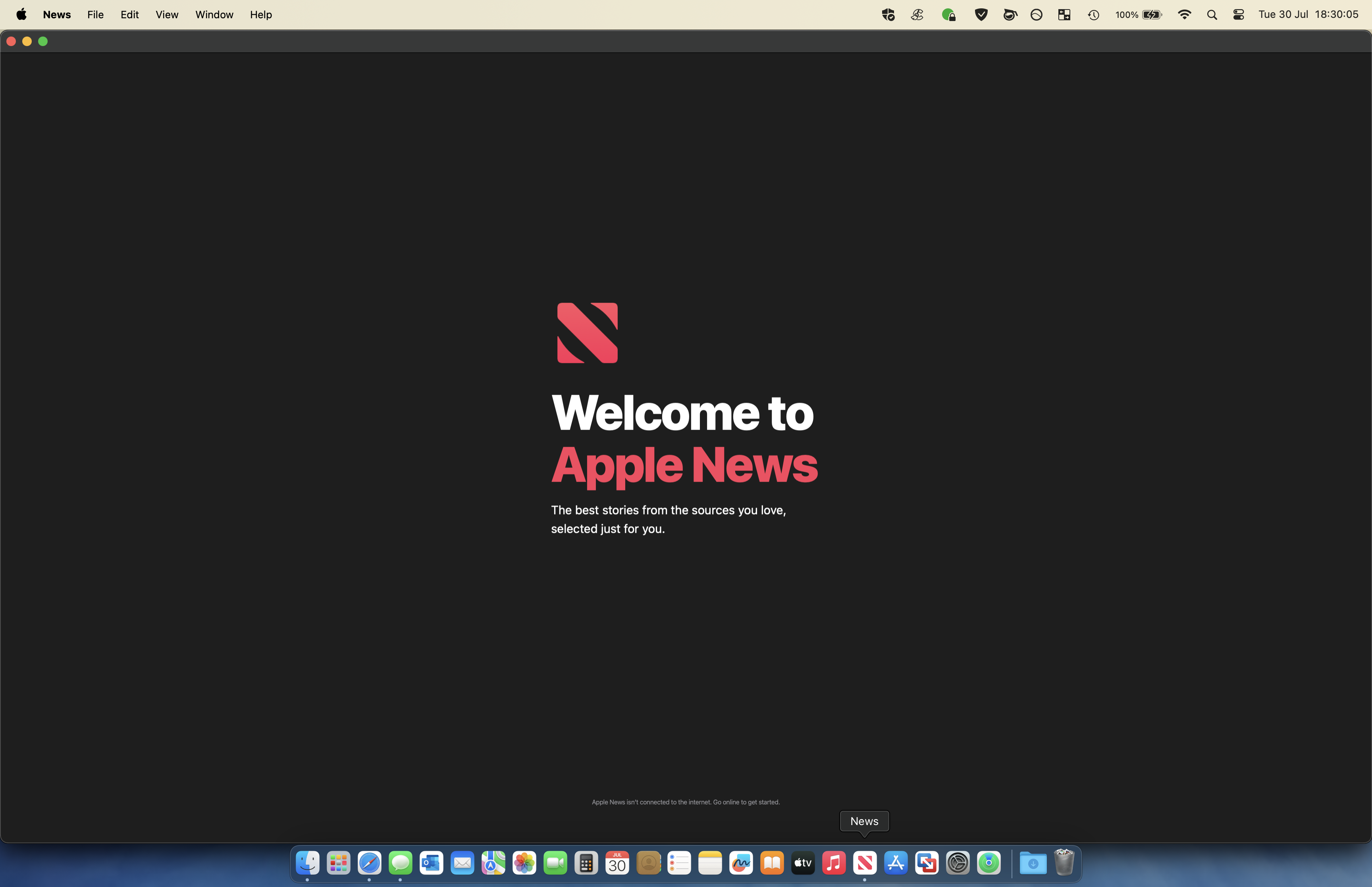Open Music app from the Dock
Screen dimensions: 1372x887
point(833,862)
